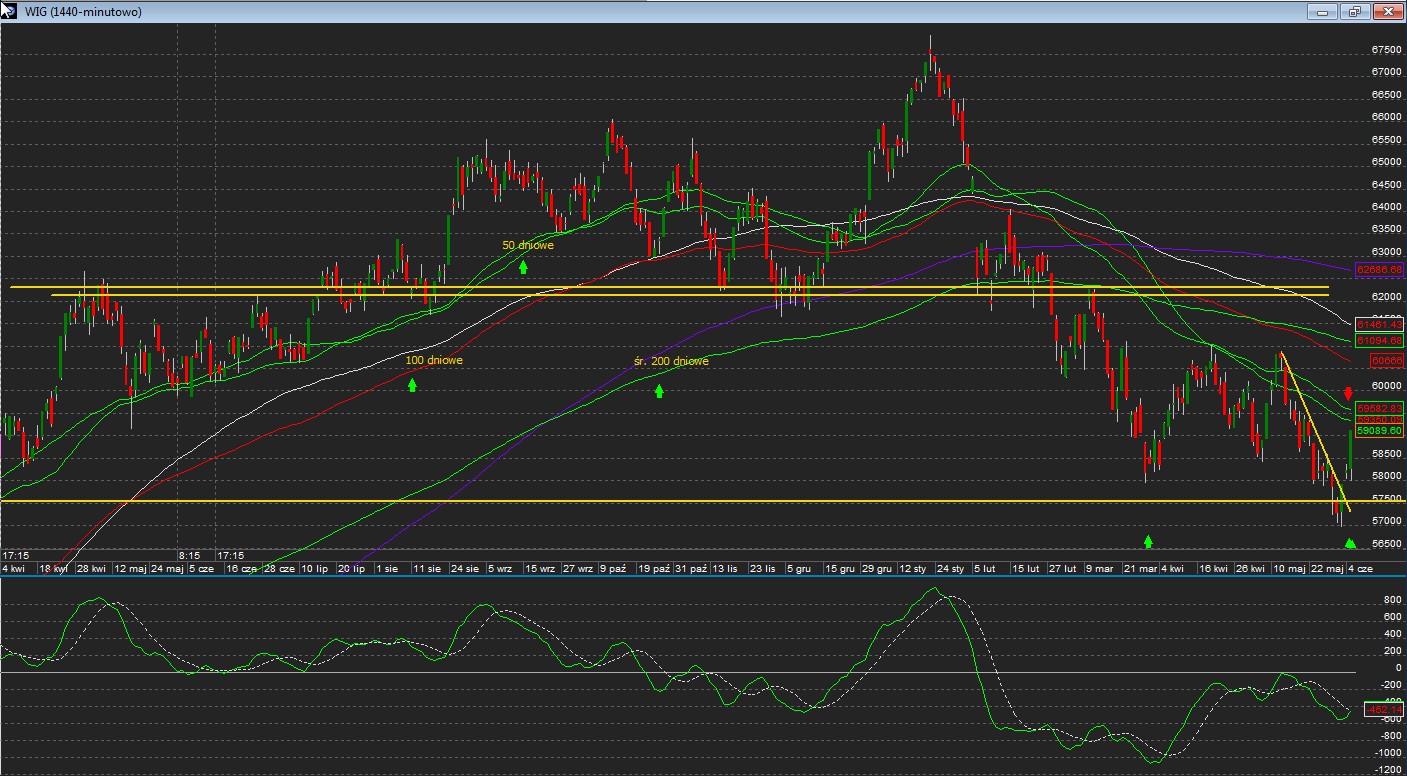Click the 59582.83 price tag
This screenshot has width=1407, height=776.
click(1380, 408)
